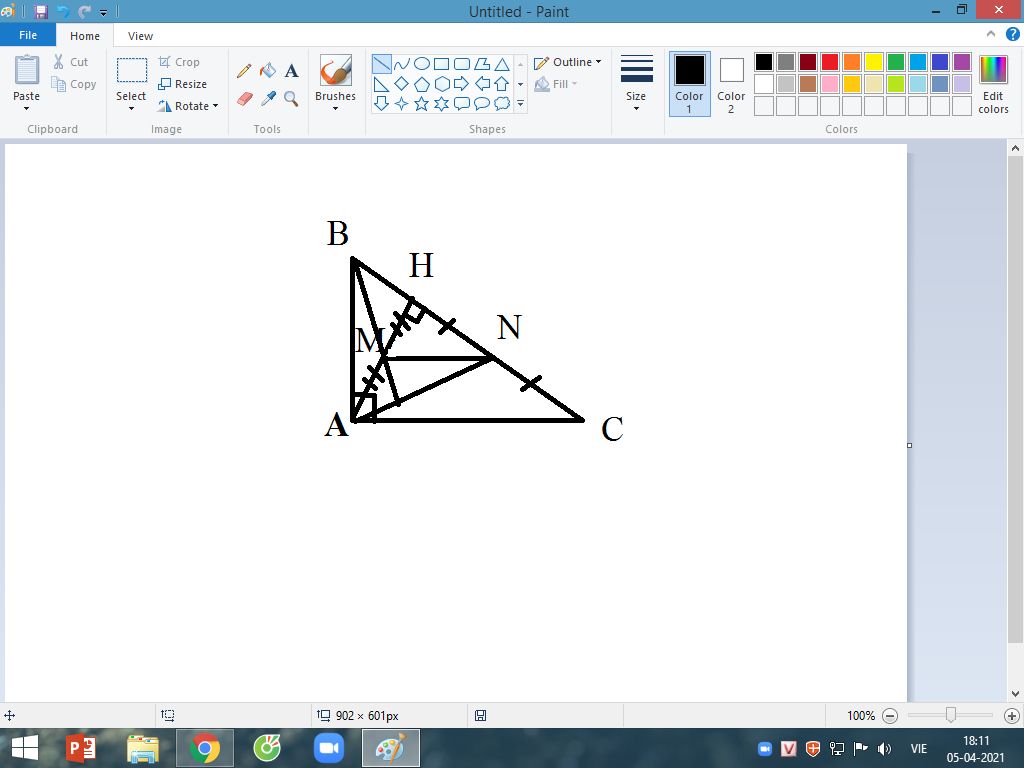Screen dimensions: 1024x768
Task: Choose the Six-point star shape
Action: click(x=441, y=103)
